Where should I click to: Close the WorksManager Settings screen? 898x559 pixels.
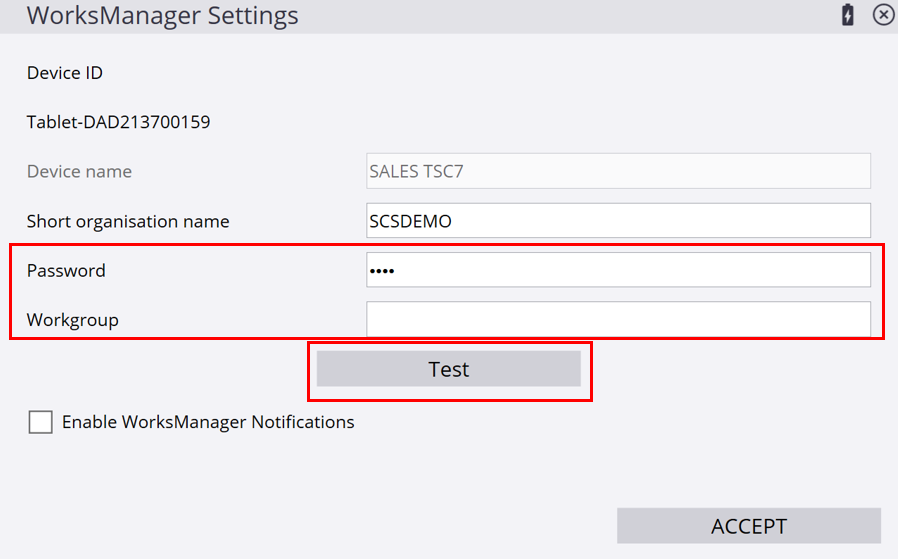pos(883,15)
